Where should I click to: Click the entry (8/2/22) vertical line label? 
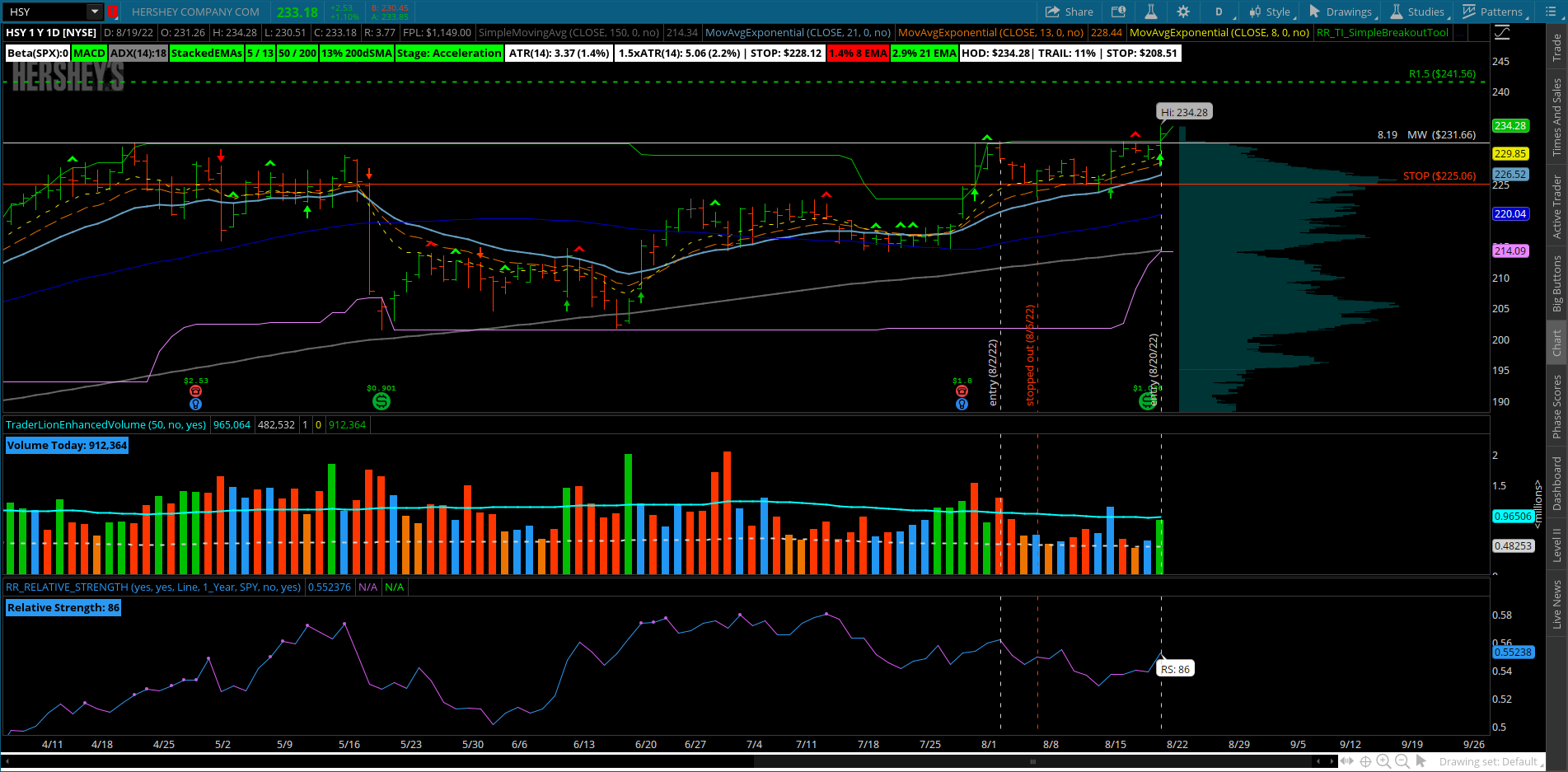(x=993, y=372)
